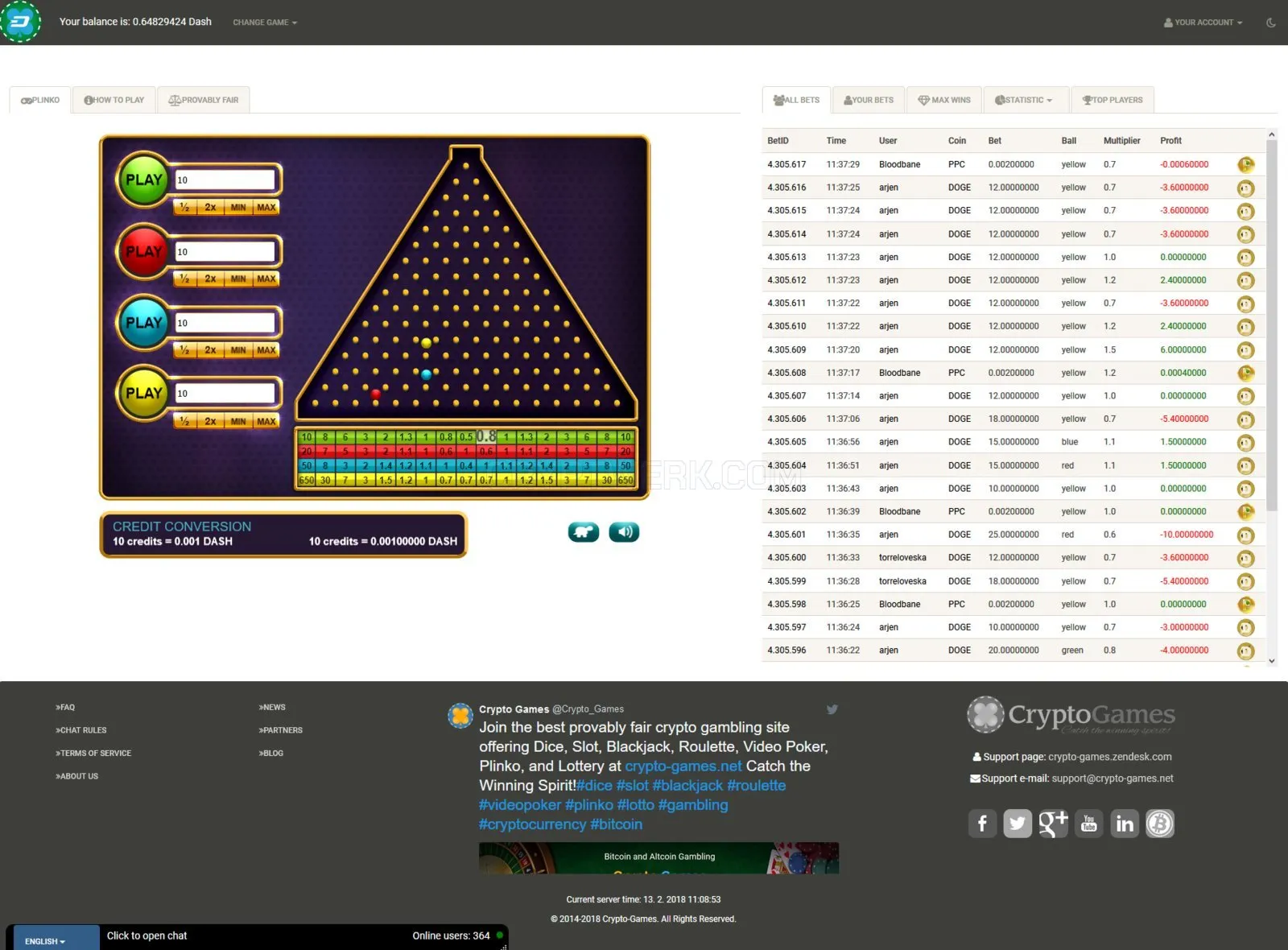Drop a ball with the red PLAY button
1288x950 pixels.
tap(144, 251)
